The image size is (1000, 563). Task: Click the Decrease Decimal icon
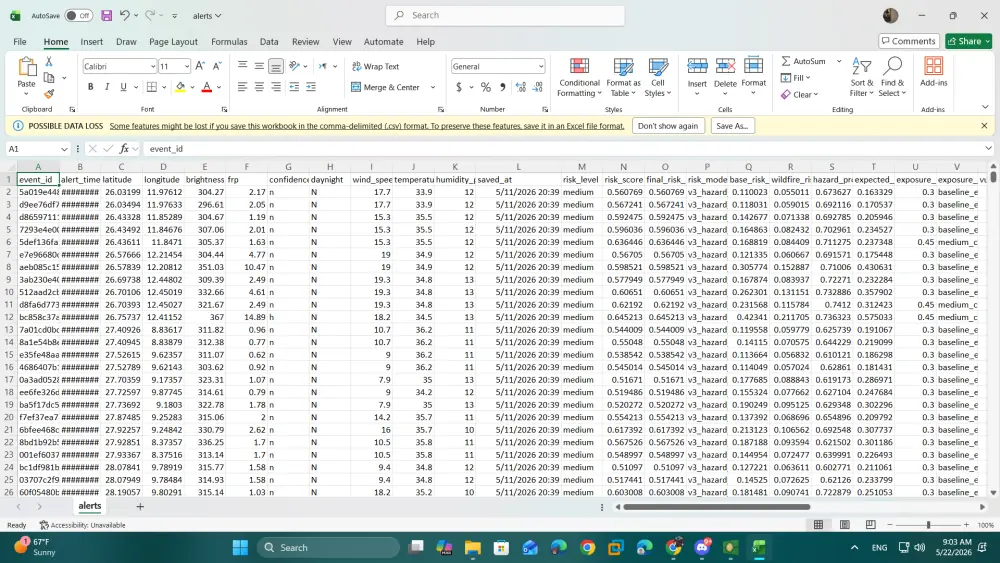coord(538,87)
